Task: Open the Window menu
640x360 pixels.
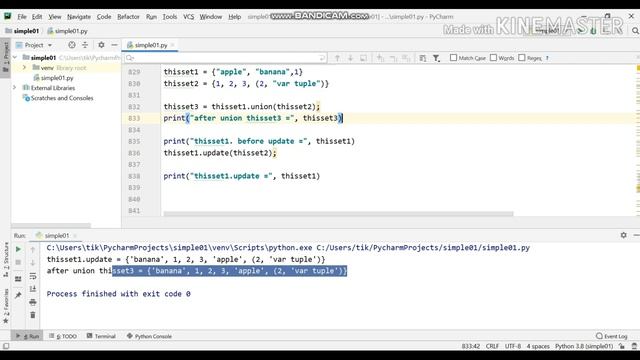Action: (x=211, y=17)
